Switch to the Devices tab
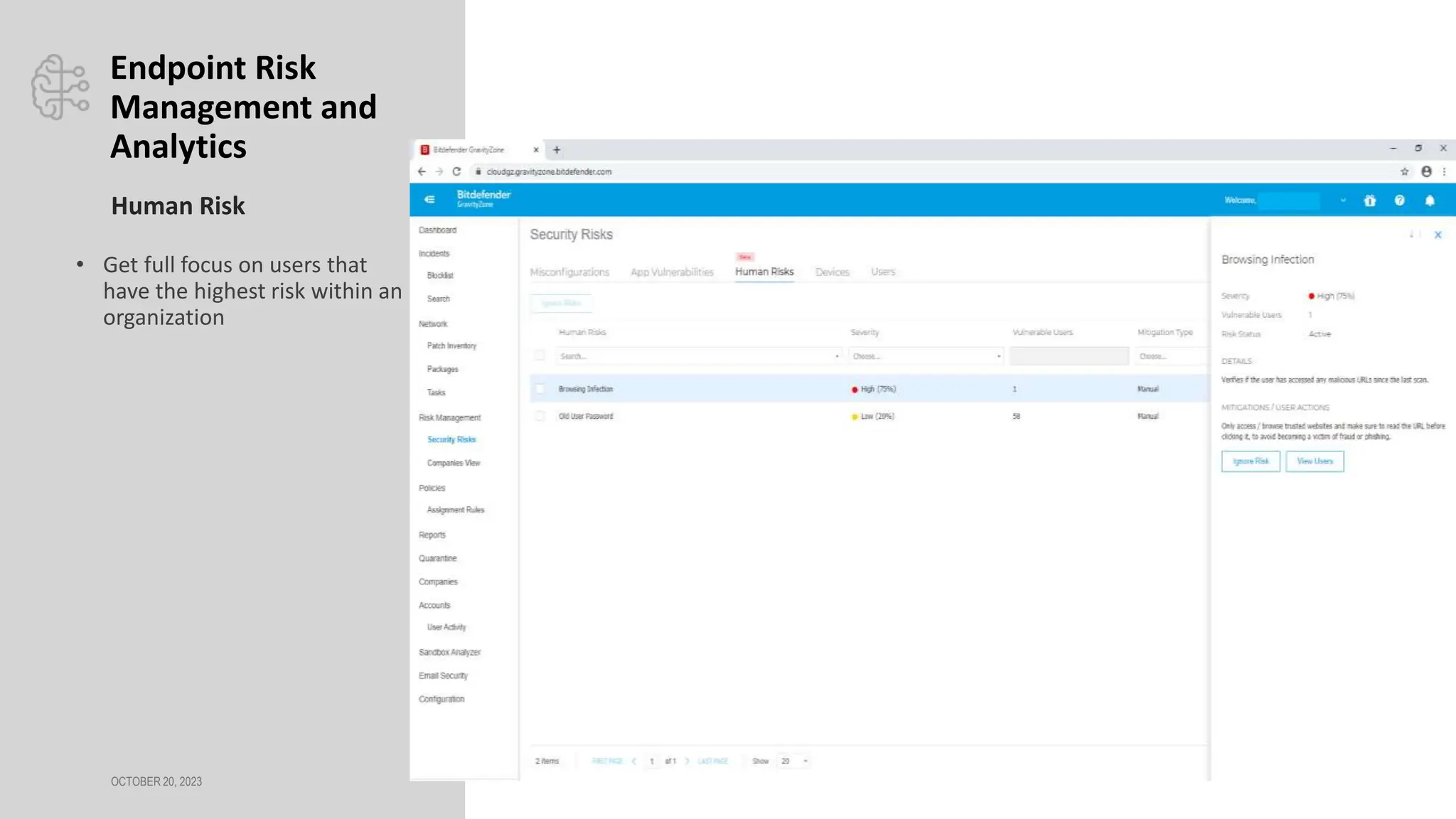Image resolution: width=1456 pixels, height=819 pixels. [x=833, y=272]
